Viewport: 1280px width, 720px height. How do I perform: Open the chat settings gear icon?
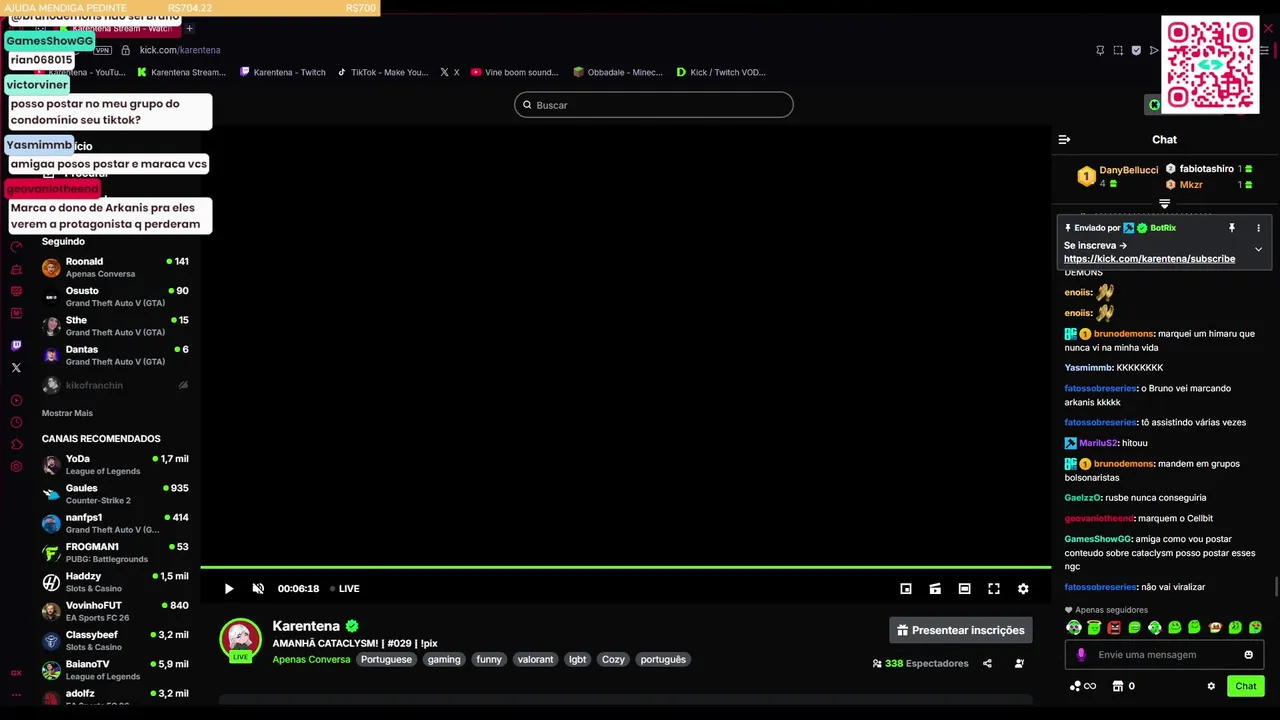pos(1211,686)
